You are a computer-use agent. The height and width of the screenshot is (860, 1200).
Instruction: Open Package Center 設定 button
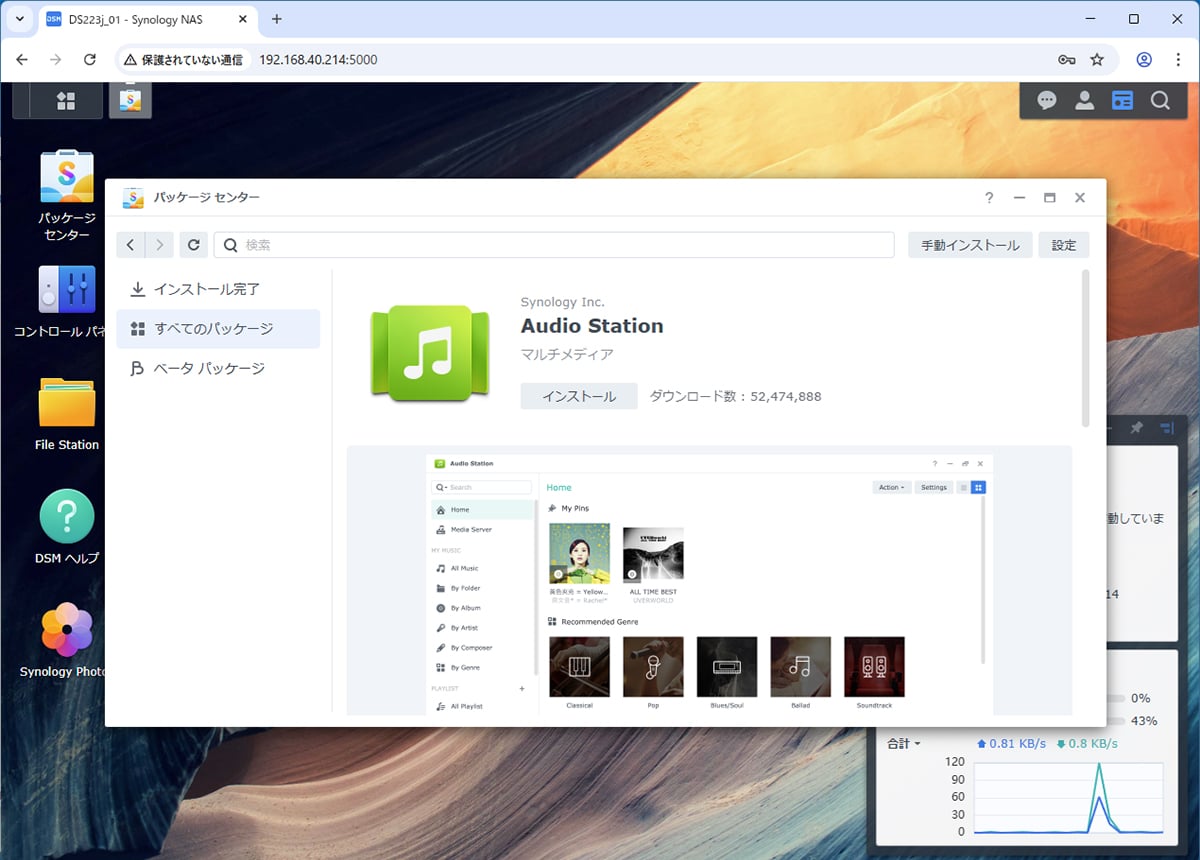pos(1064,245)
